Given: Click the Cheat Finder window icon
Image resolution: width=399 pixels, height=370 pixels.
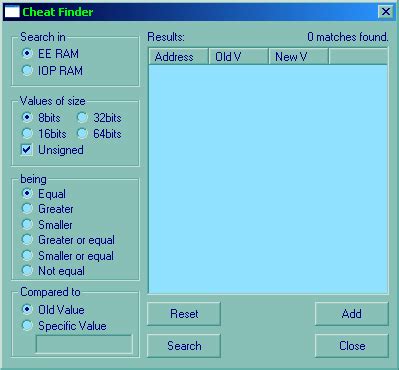Looking at the screenshot, I should pyautogui.click(x=12, y=12).
